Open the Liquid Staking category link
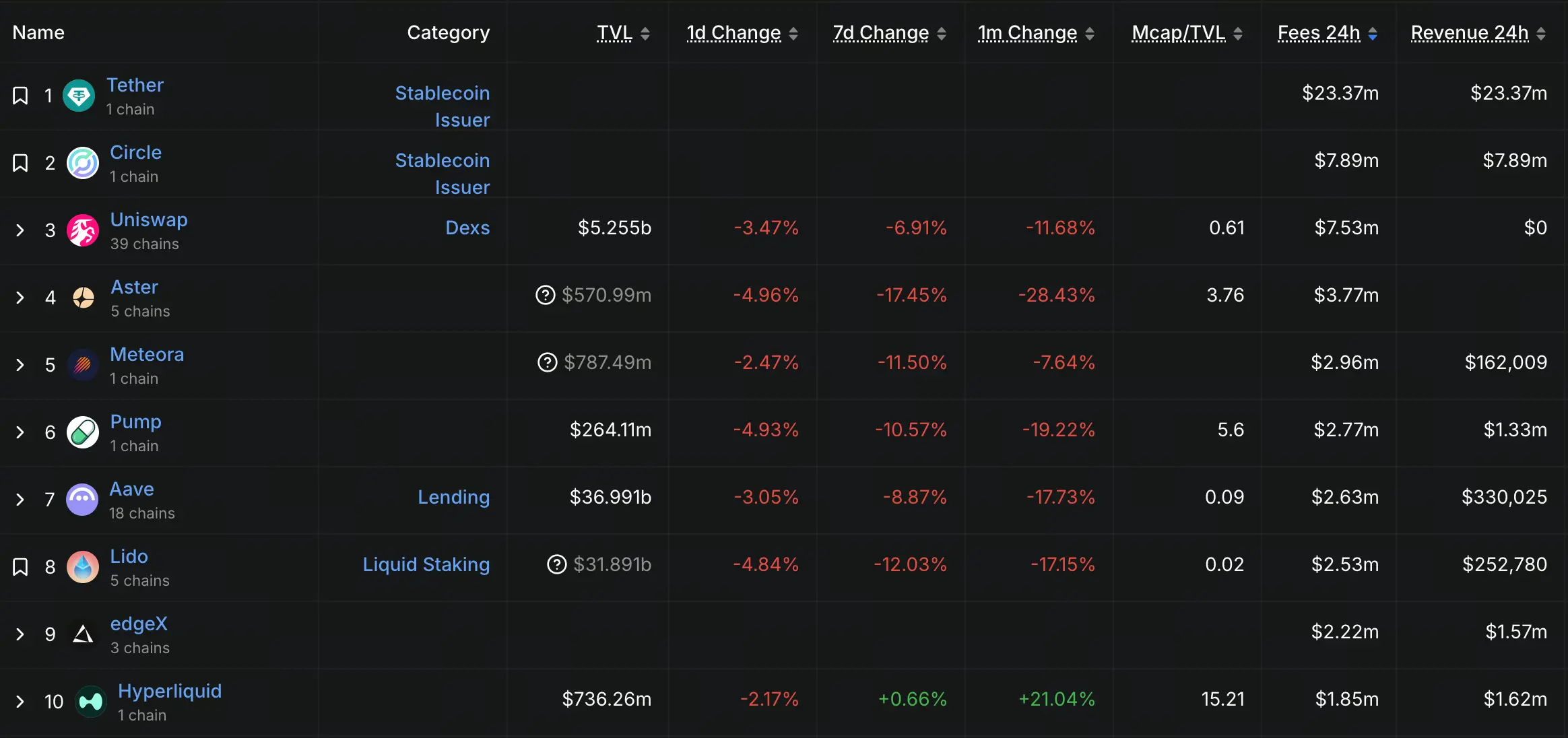This screenshot has height=738, width=1568. click(x=426, y=564)
